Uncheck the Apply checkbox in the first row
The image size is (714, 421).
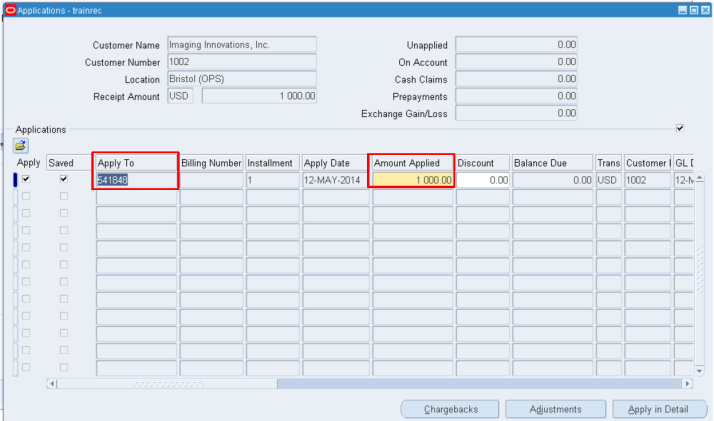26,179
